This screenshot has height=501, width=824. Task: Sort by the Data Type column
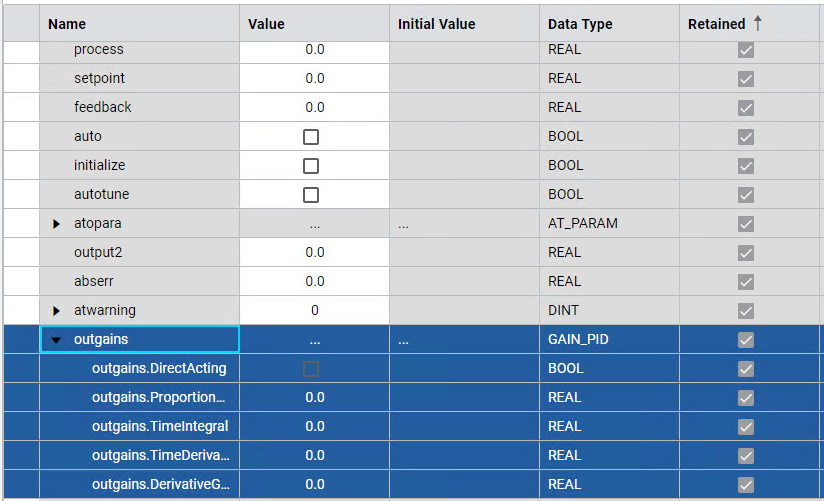580,24
